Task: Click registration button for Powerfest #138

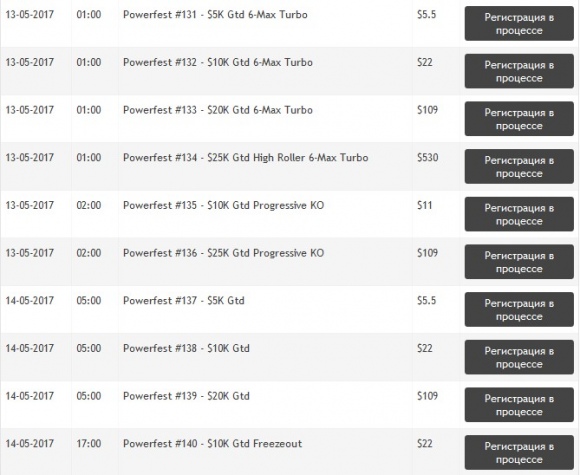Action: tap(519, 357)
